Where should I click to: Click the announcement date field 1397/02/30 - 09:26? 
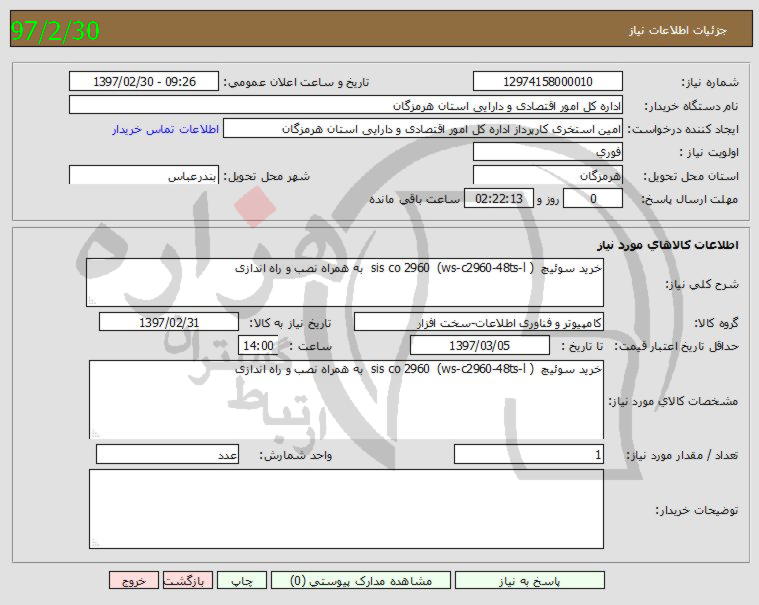pos(144,81)
